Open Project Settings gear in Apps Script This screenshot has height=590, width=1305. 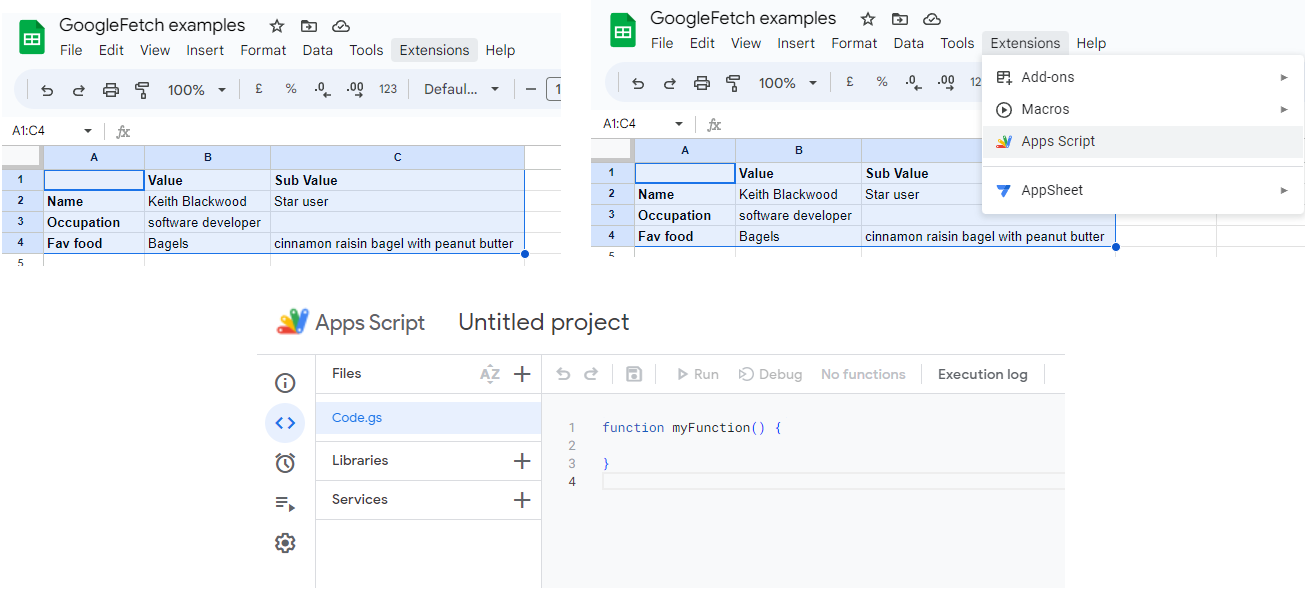point(285,543)
